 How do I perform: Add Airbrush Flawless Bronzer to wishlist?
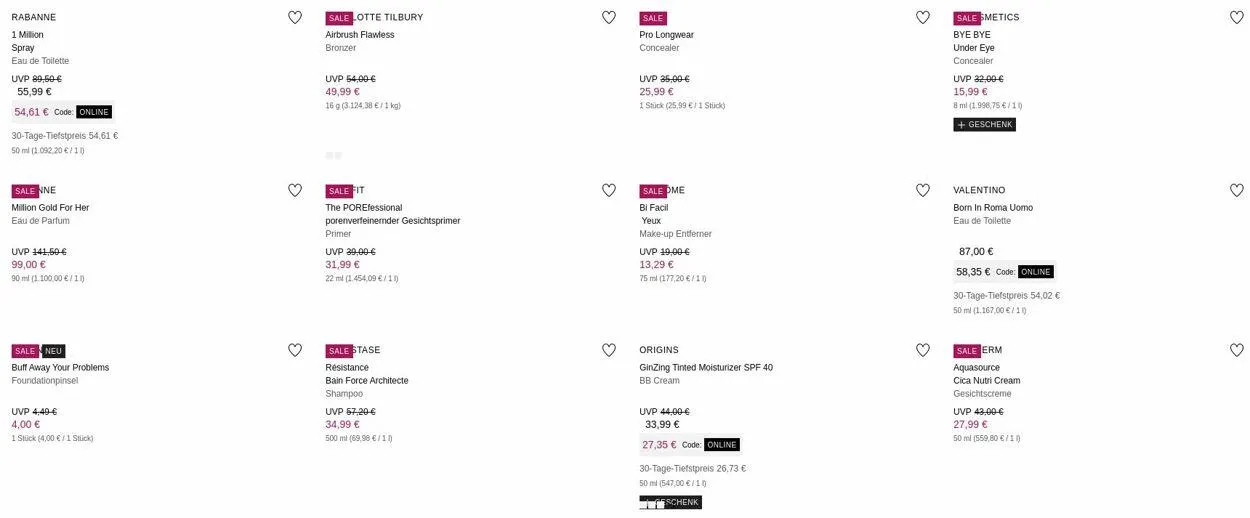pyautogui.click(x=609, y=17)
